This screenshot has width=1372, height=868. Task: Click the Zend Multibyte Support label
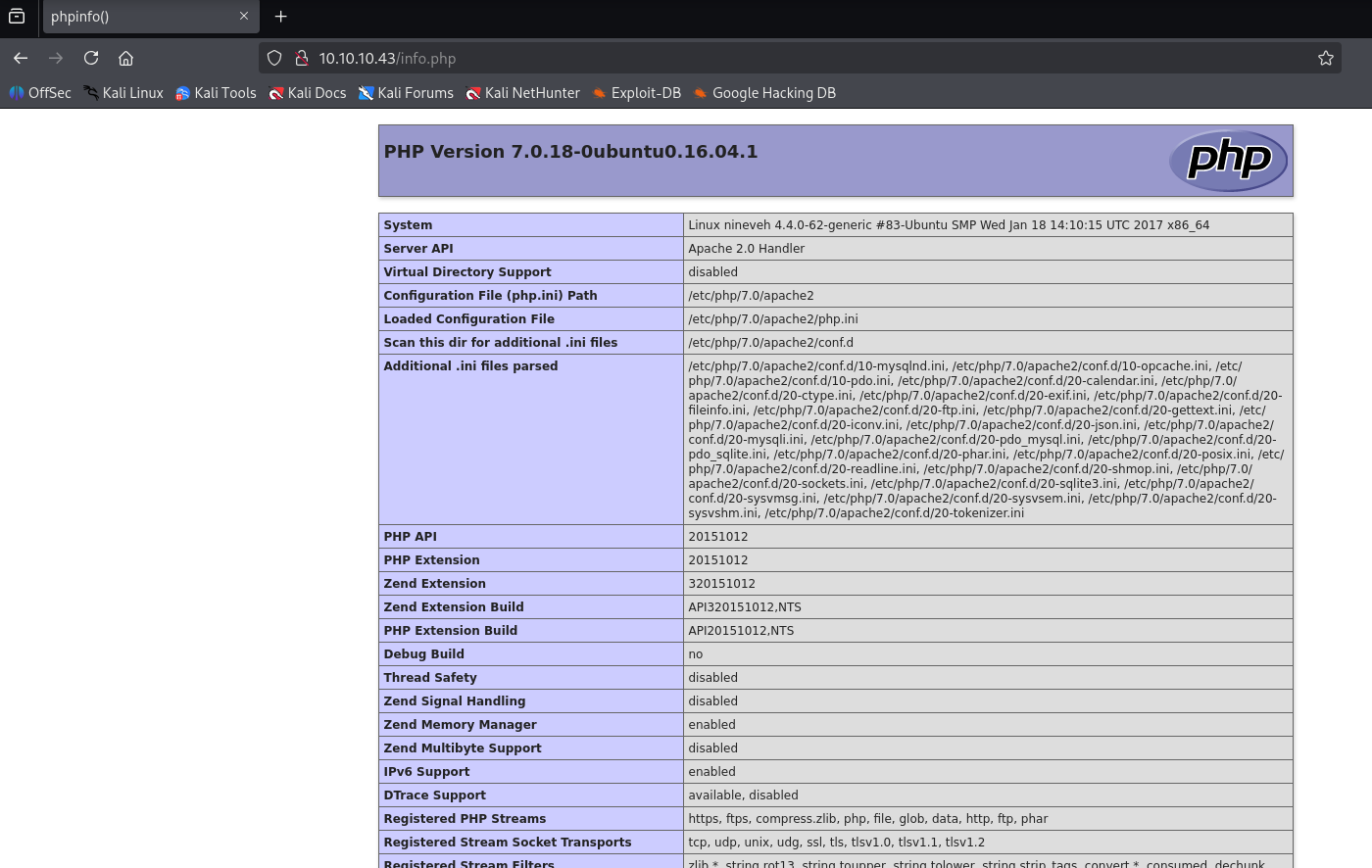tap(463, 748)
